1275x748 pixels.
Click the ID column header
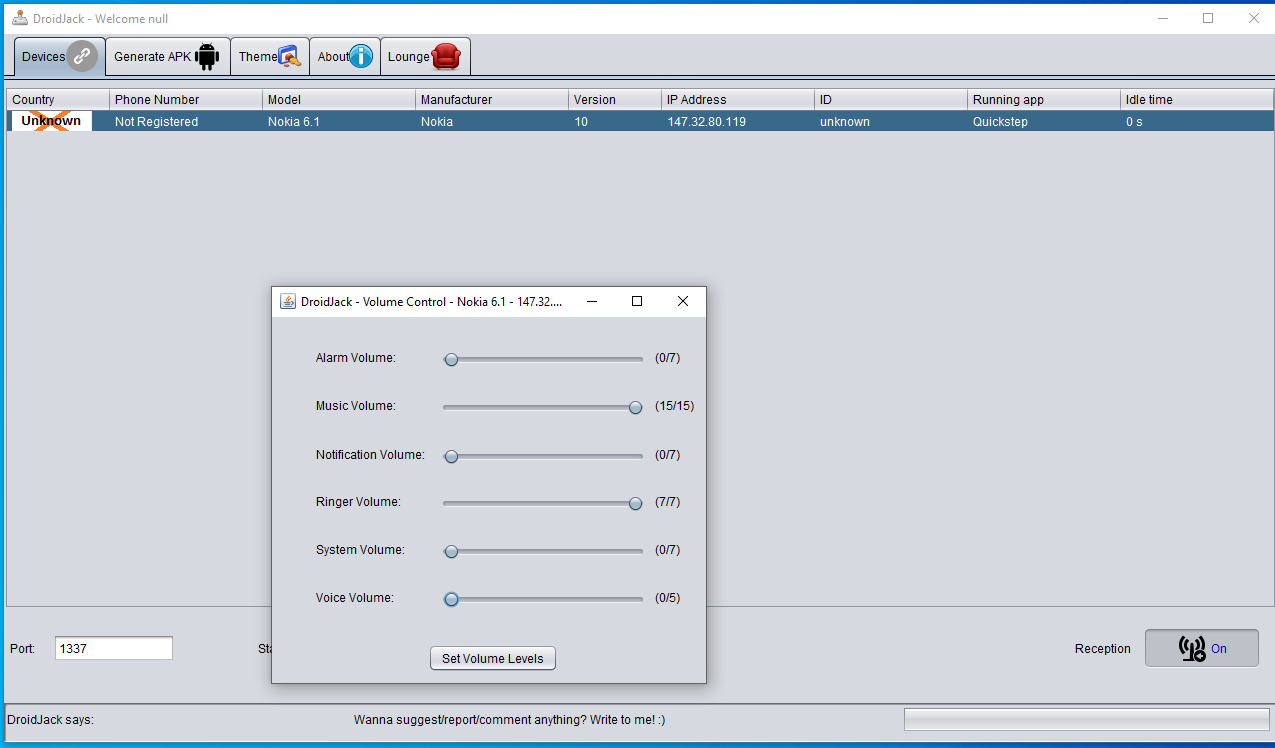click(891, 100)
